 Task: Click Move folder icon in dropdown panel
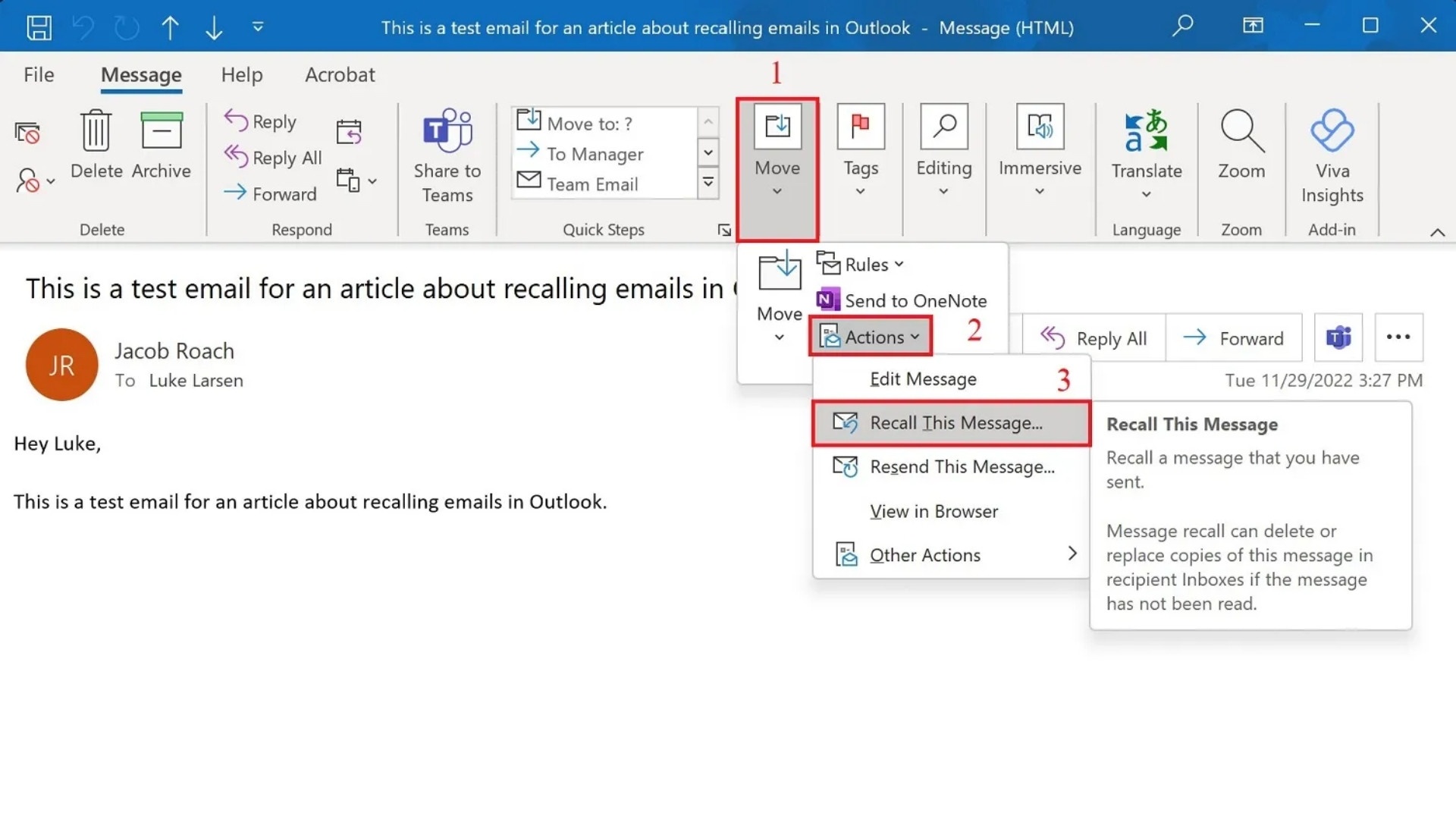[x=780, y=297]
